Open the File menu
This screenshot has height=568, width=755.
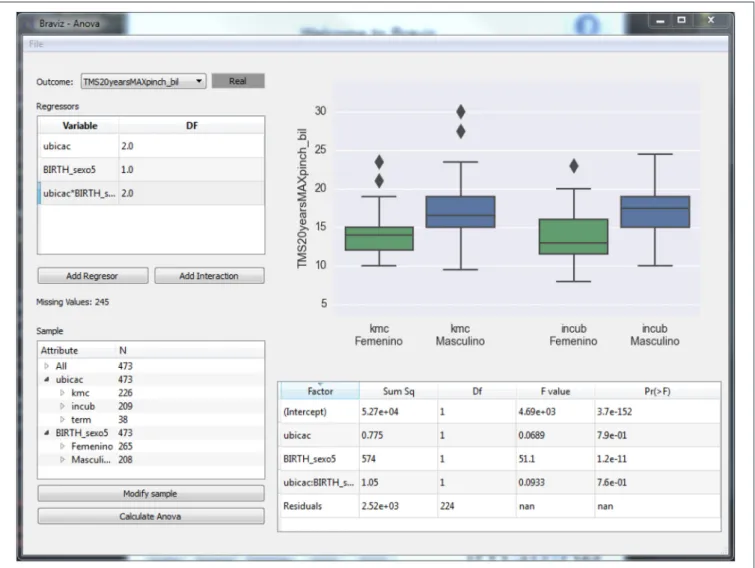pos(36,44)
